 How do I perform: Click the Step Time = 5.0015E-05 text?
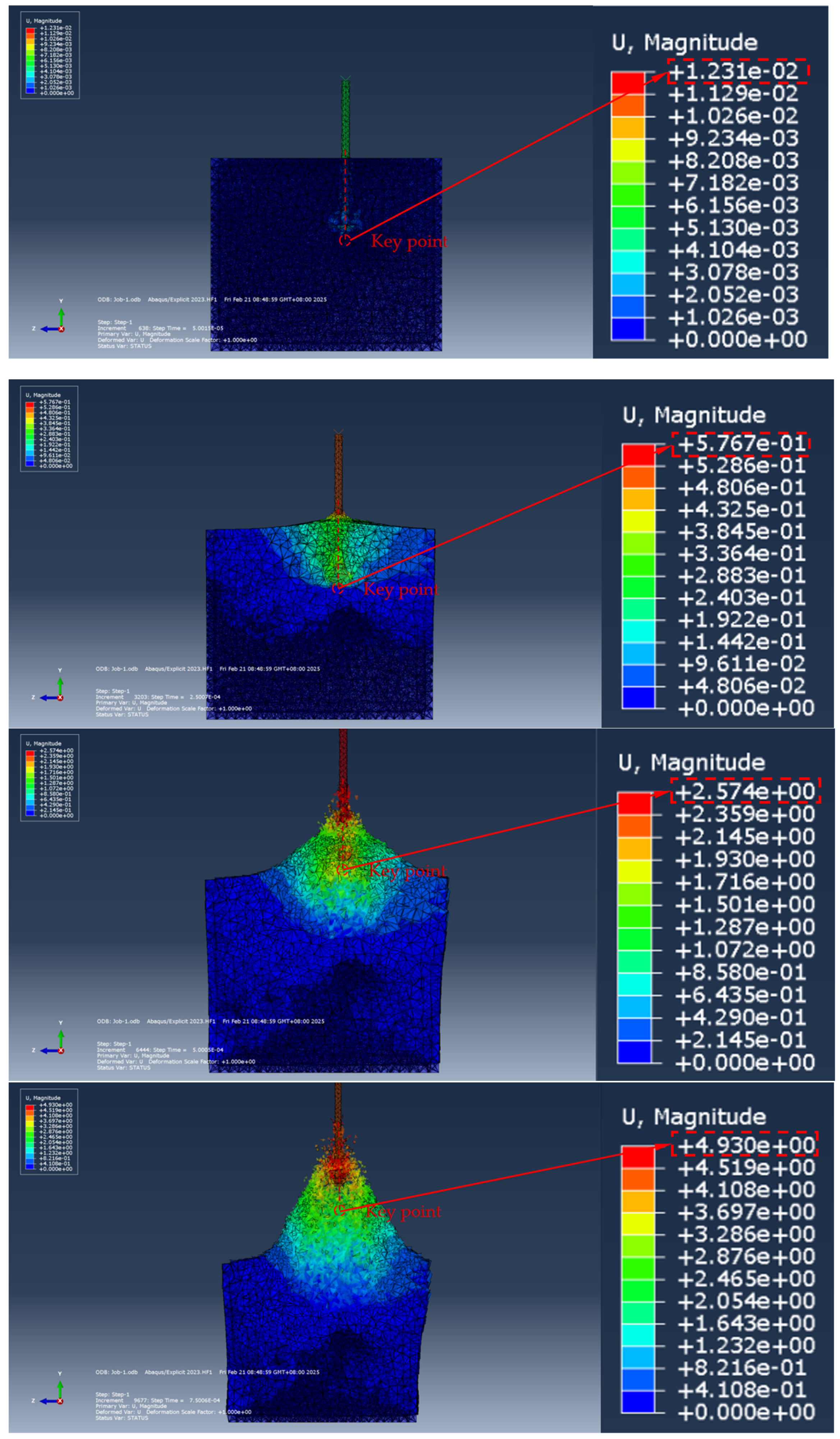[188, 328]
